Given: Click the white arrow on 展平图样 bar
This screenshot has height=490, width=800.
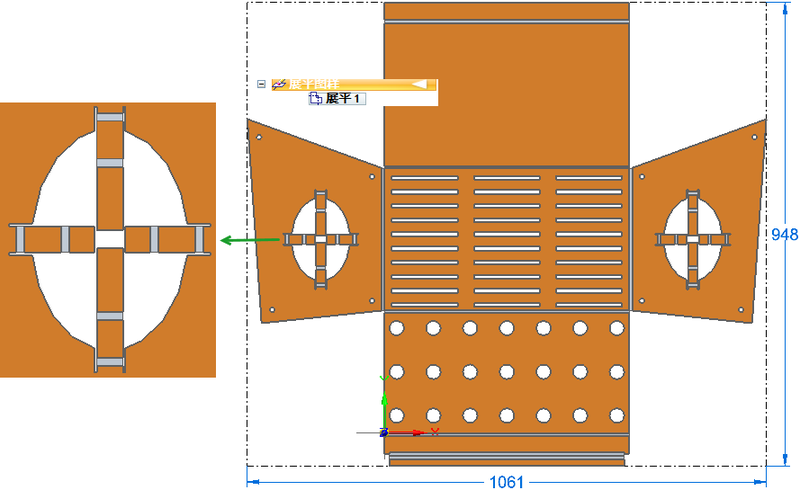Looking at the screenshot, I should [420, 85].
